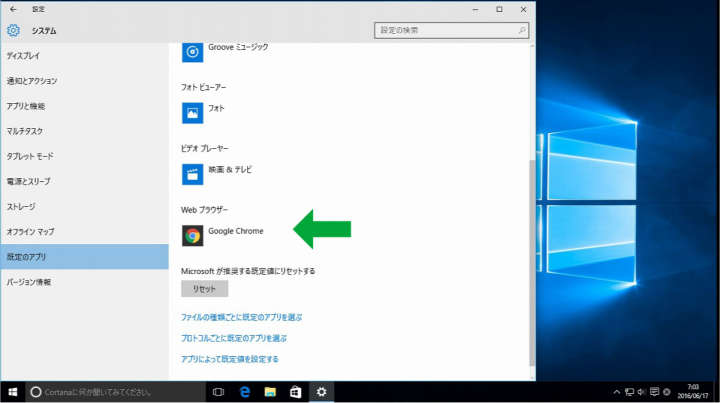Click the back arrow in Settings title bar

click(x=13, y=9)
